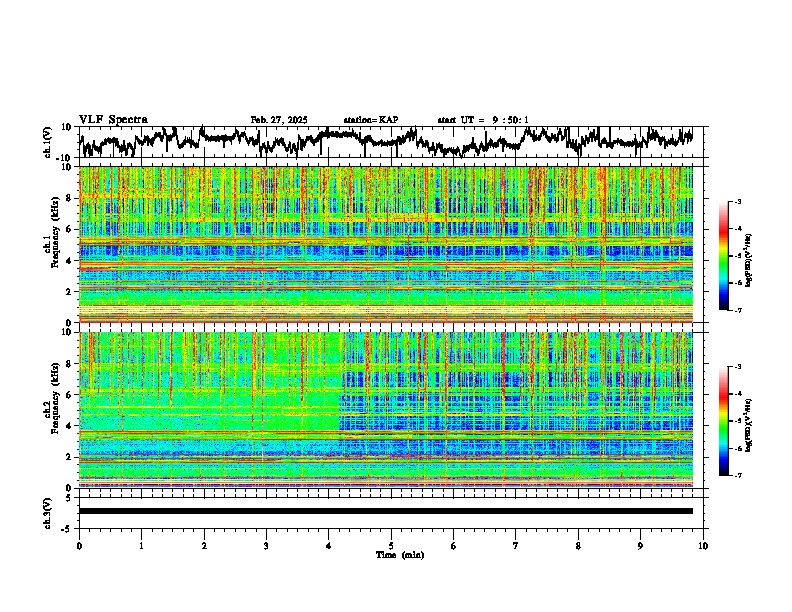
Task: Click the "-3" label on ch.1 colorbar
Action: [x=737, y=201]
